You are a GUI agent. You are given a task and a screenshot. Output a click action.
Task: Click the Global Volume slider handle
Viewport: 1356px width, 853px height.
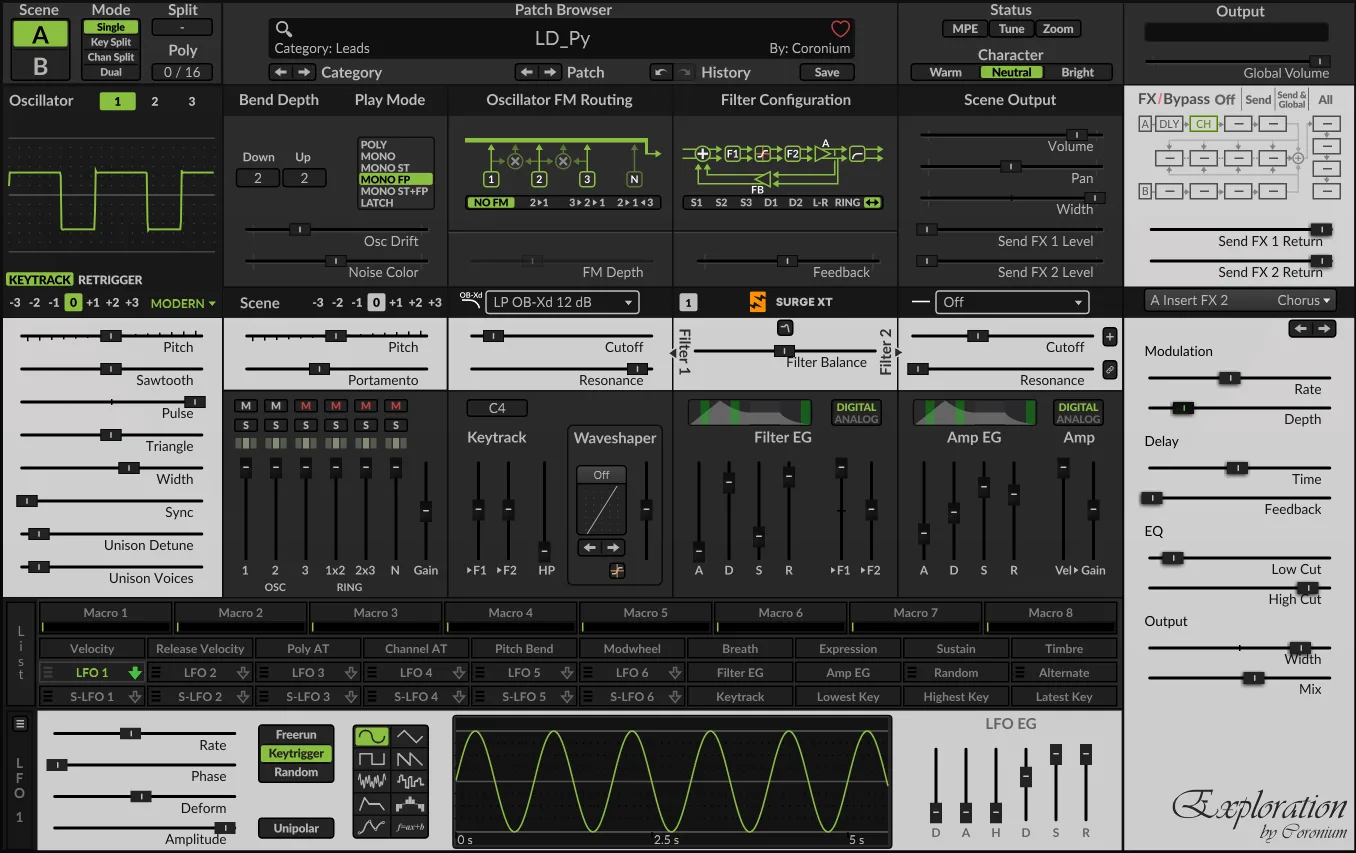1319,61
